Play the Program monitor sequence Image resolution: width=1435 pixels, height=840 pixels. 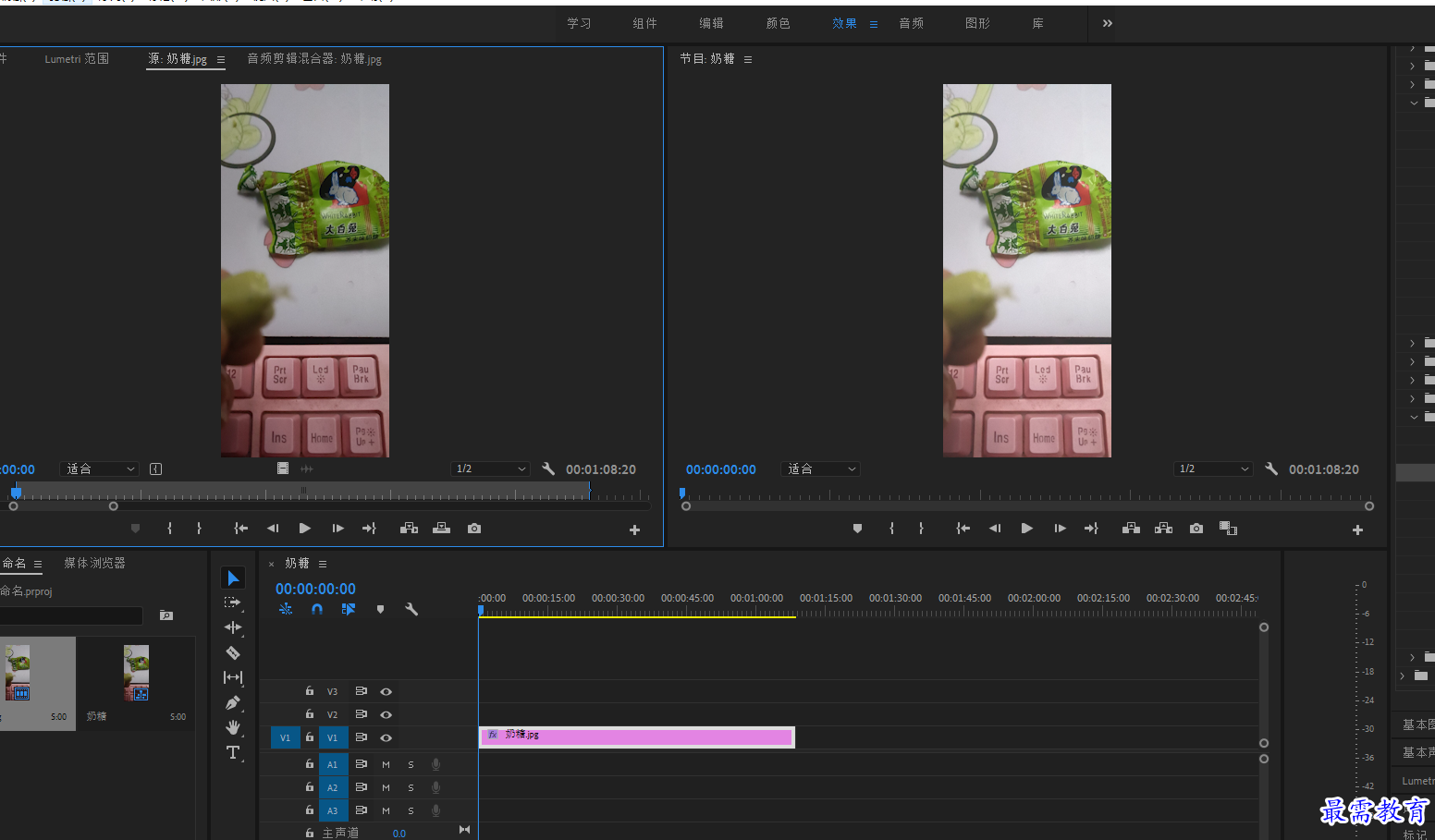1026,529
